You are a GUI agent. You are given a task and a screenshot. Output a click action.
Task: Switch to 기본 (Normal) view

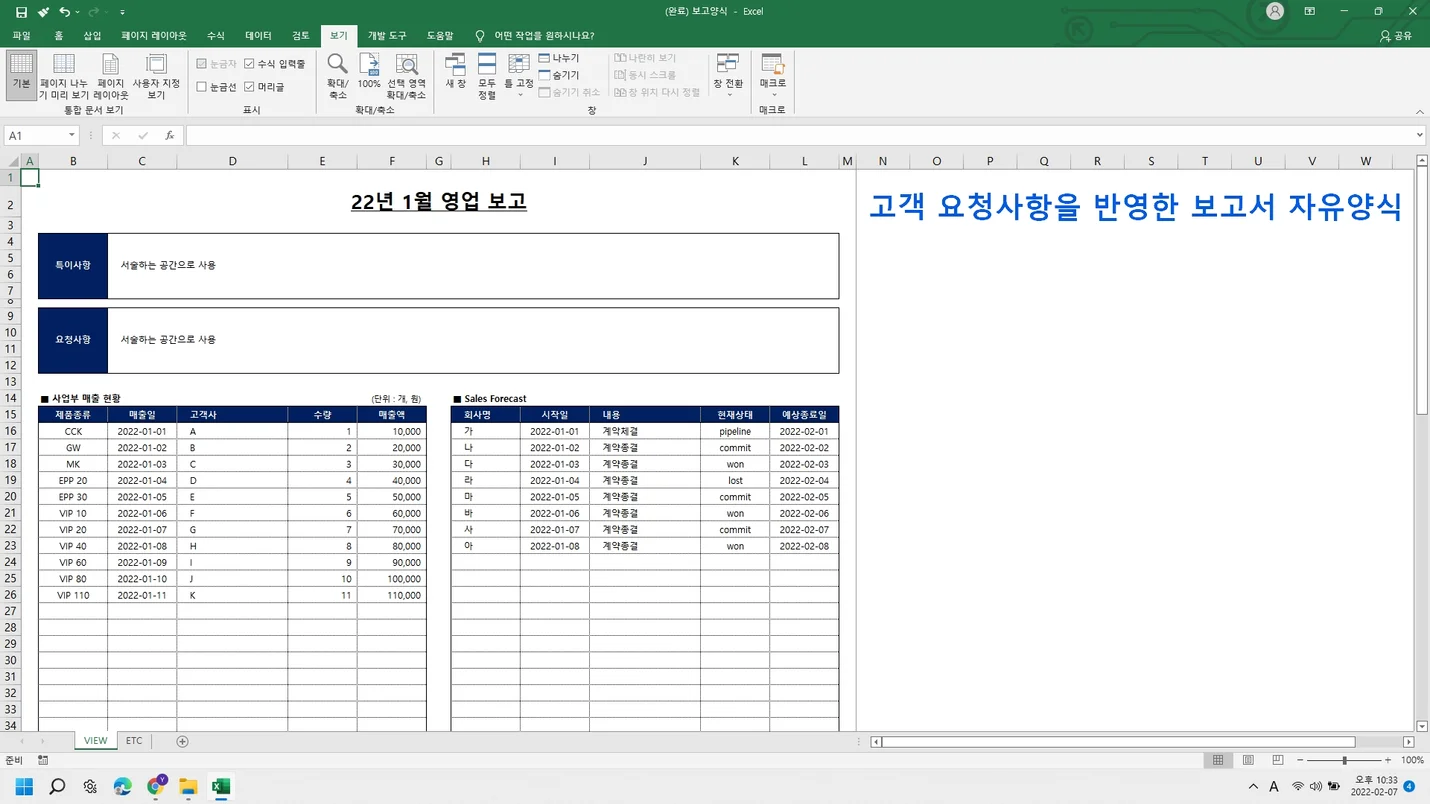[21, 75]
